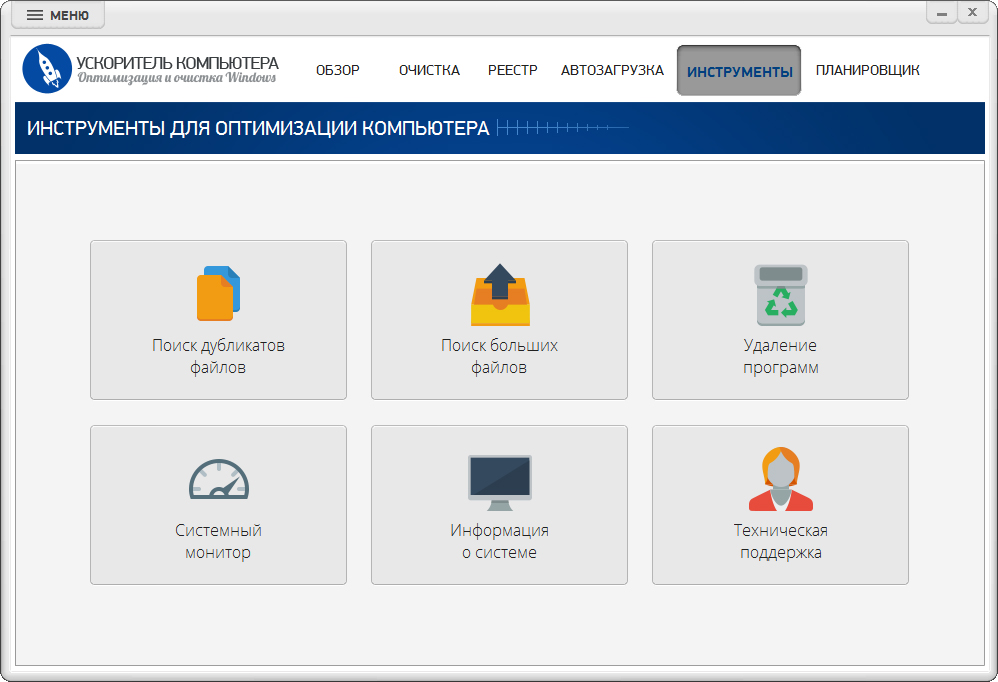Click the recycle bin uninstall icon
Image resolution: width=998 pixels, height=682 pixels.
click(x=780, y=295)
